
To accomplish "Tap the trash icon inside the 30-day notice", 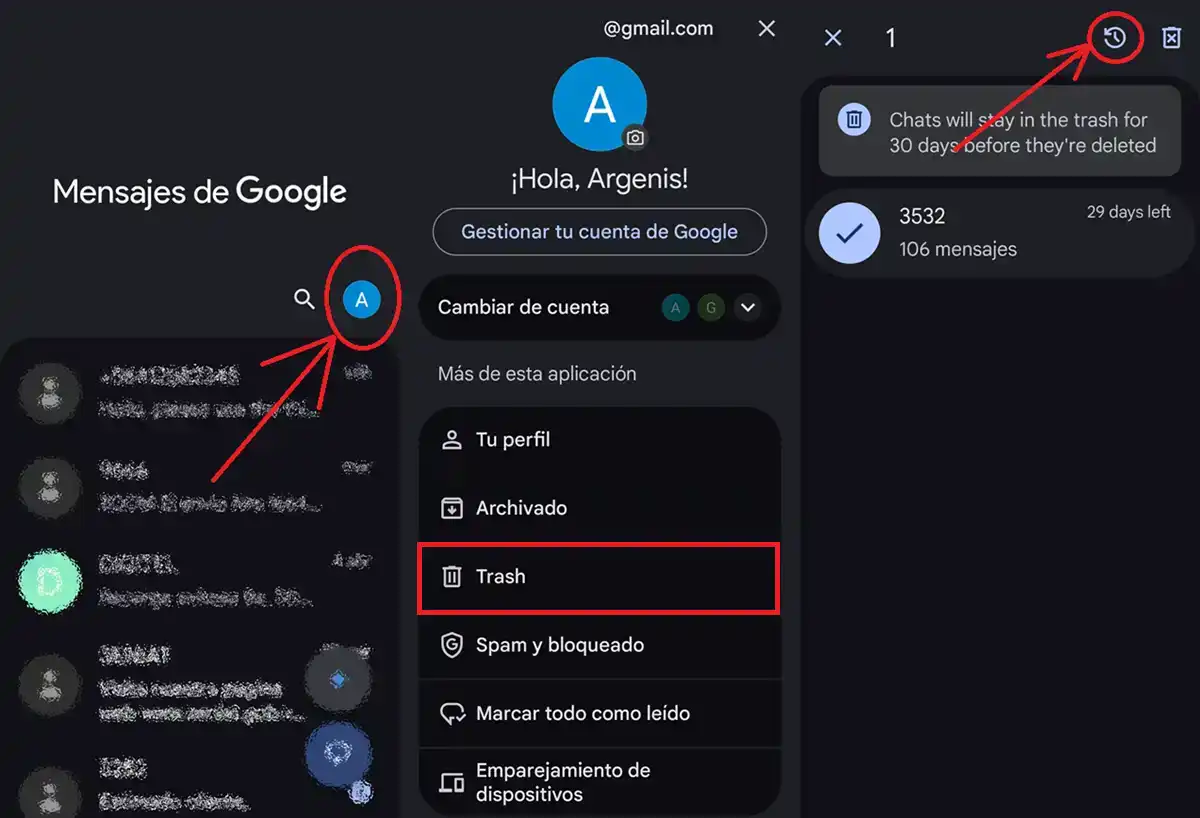I will 854,119.
